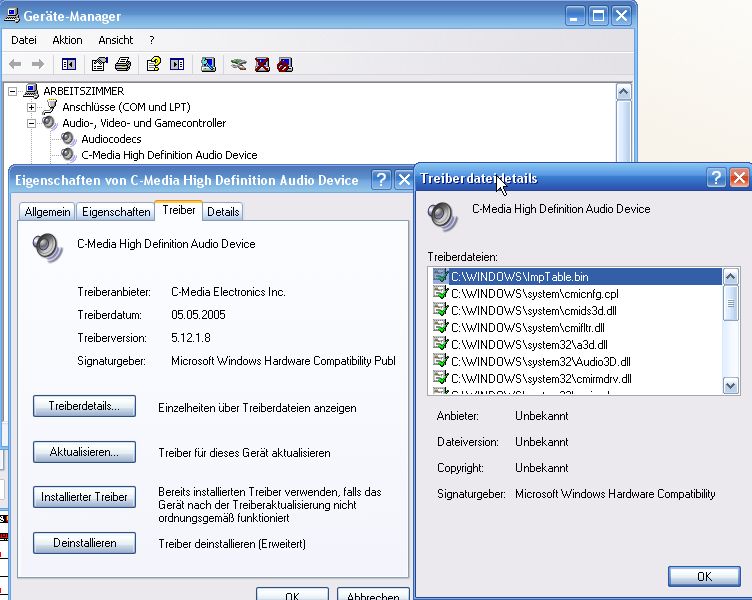Click the ARBEITSZIMMER computer icon in tree
752x600 pixels.
[31, 91]
